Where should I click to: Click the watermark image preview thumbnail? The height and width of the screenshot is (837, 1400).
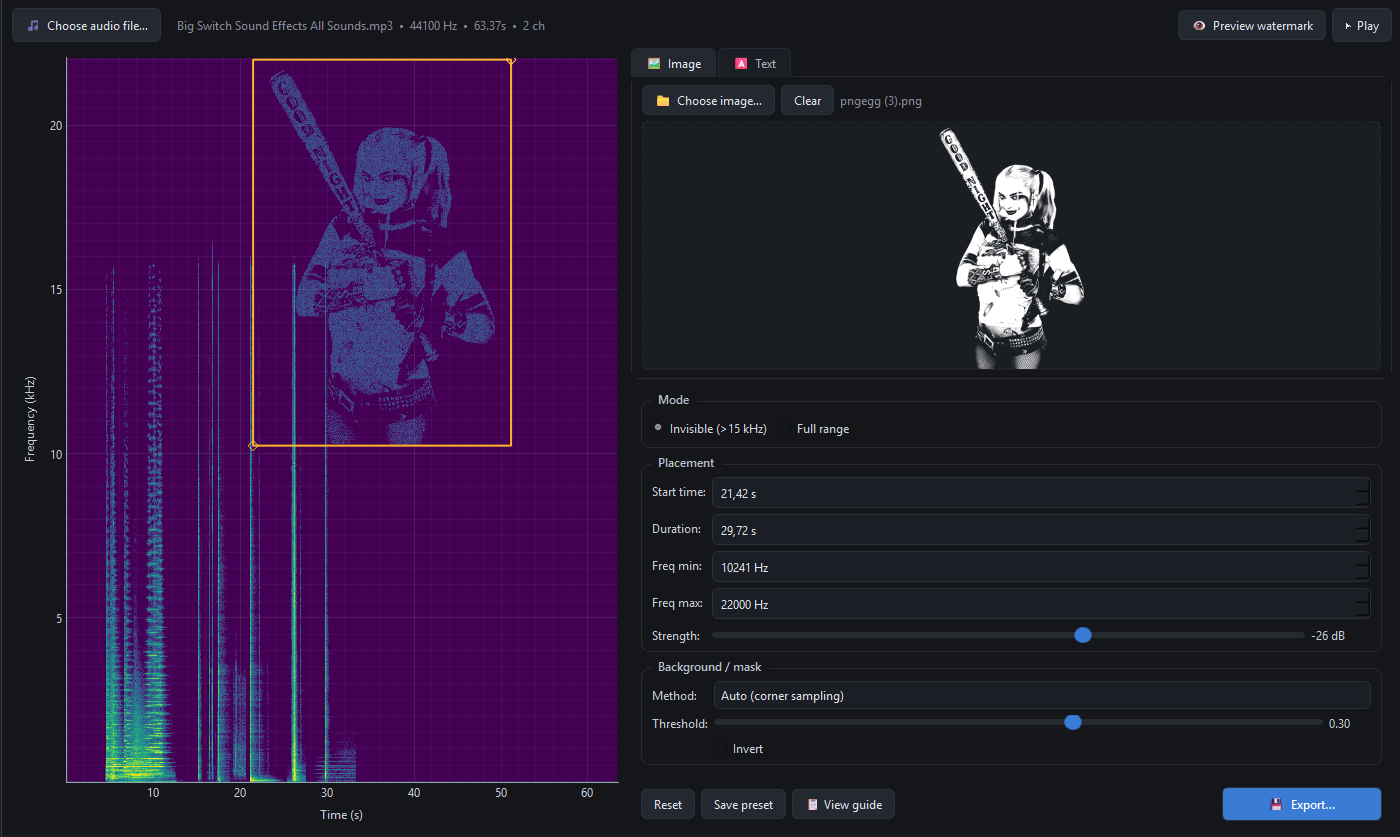(1010, 246)
